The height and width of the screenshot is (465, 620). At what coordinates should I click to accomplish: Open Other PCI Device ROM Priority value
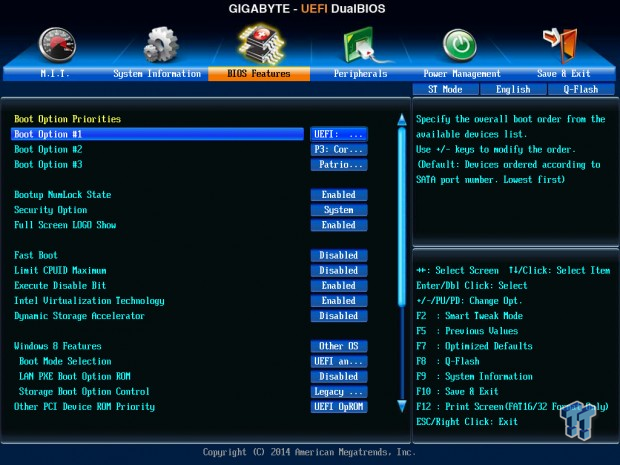click(339, 407)
